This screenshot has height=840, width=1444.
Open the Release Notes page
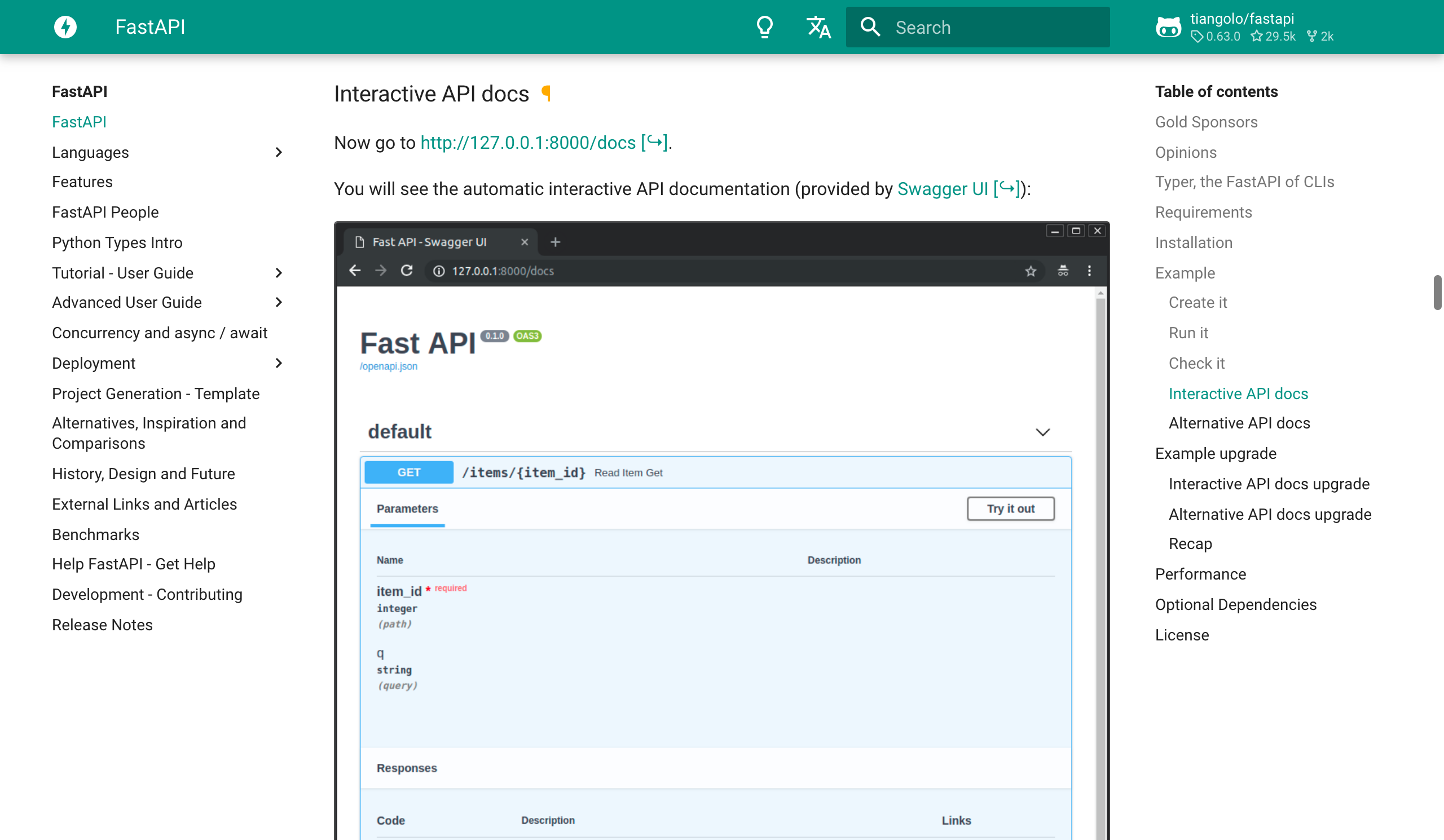tap(103, 625)
